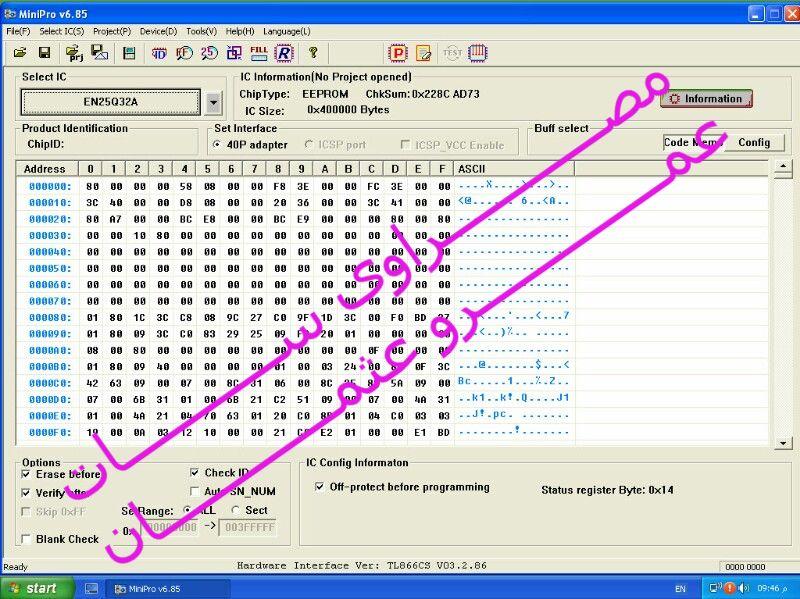The image size is (800, 599).
Task: Click the 003FFFFF range end field
Action: point(248,527)
